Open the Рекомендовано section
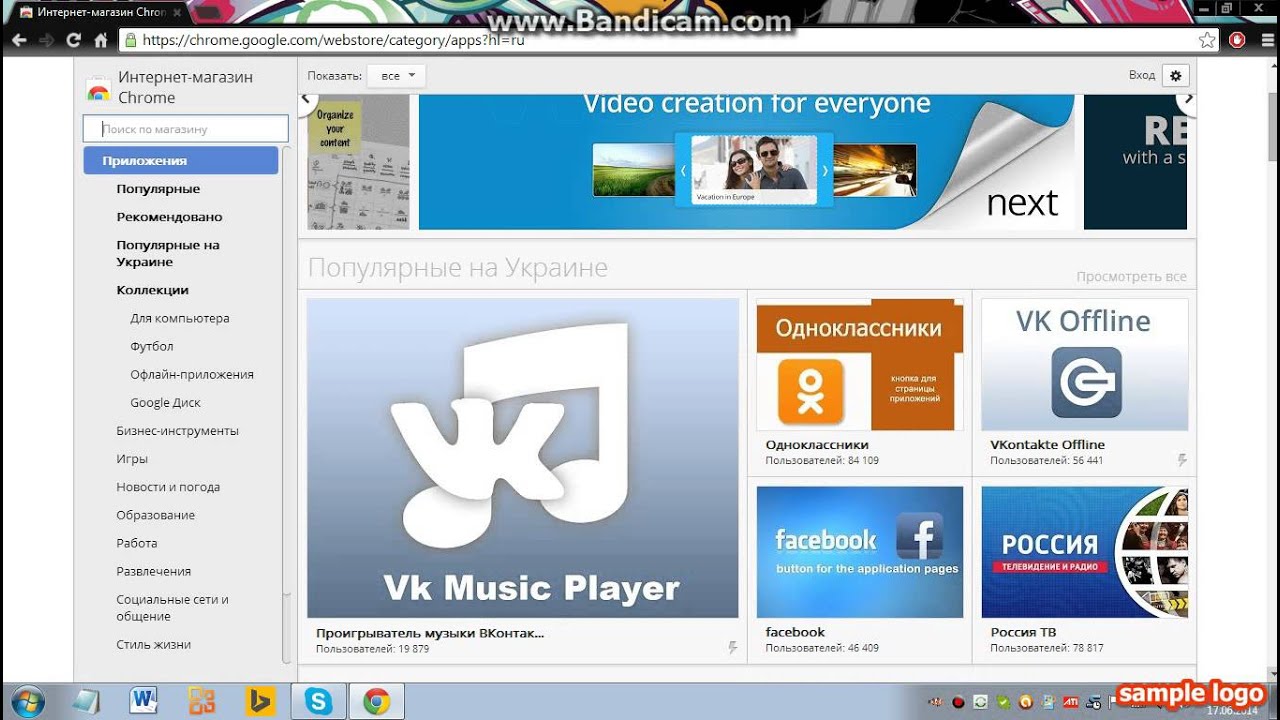The image size is (1280, 720). pos(169,217)
